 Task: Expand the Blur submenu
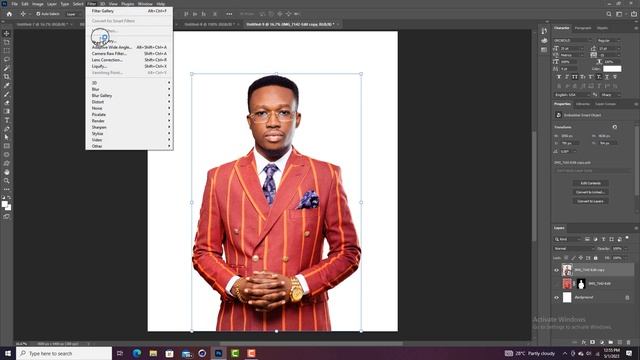click(x=129, y=89)
